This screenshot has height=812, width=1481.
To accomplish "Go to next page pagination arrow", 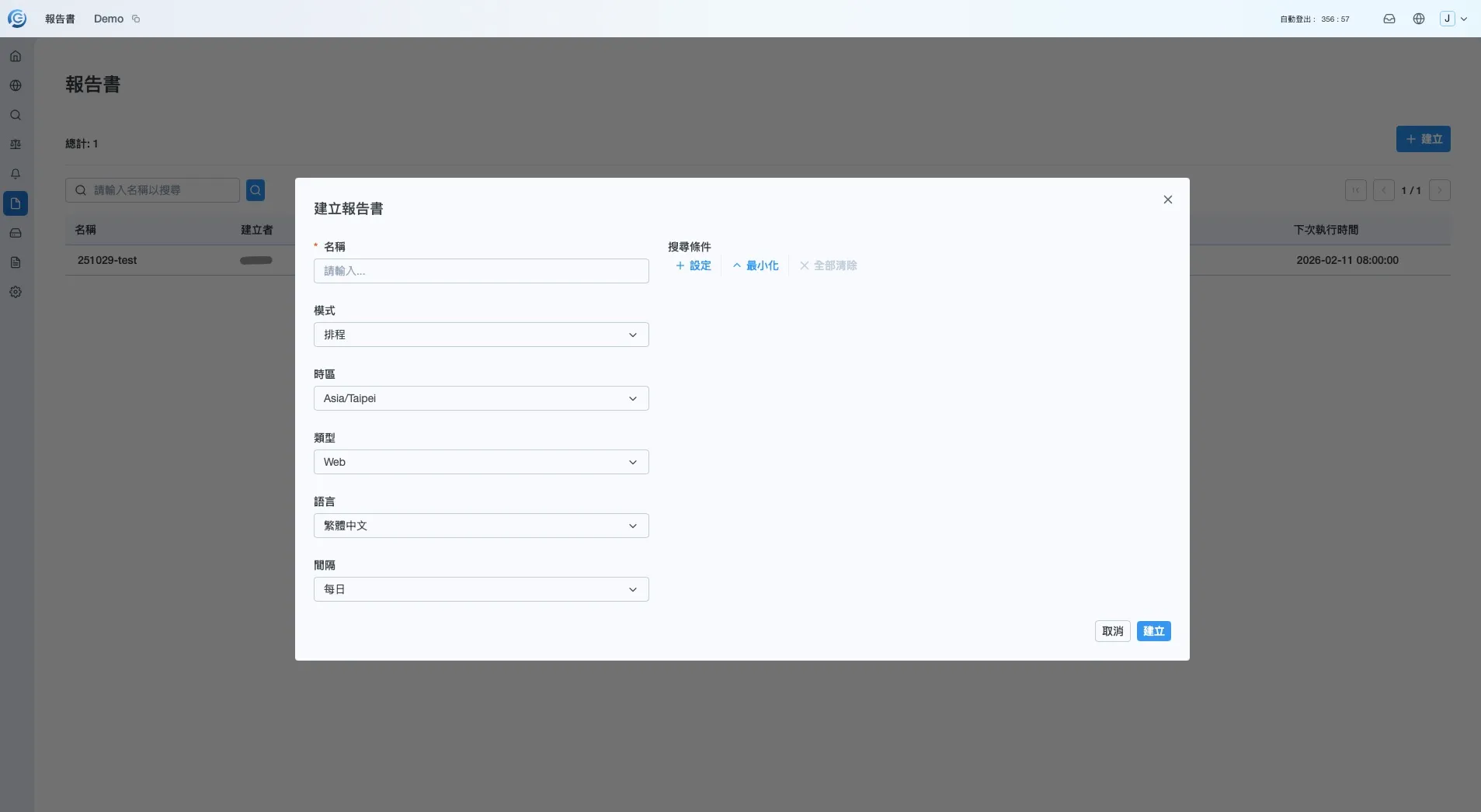I will pyautogui.click(x=1440, y=190).
